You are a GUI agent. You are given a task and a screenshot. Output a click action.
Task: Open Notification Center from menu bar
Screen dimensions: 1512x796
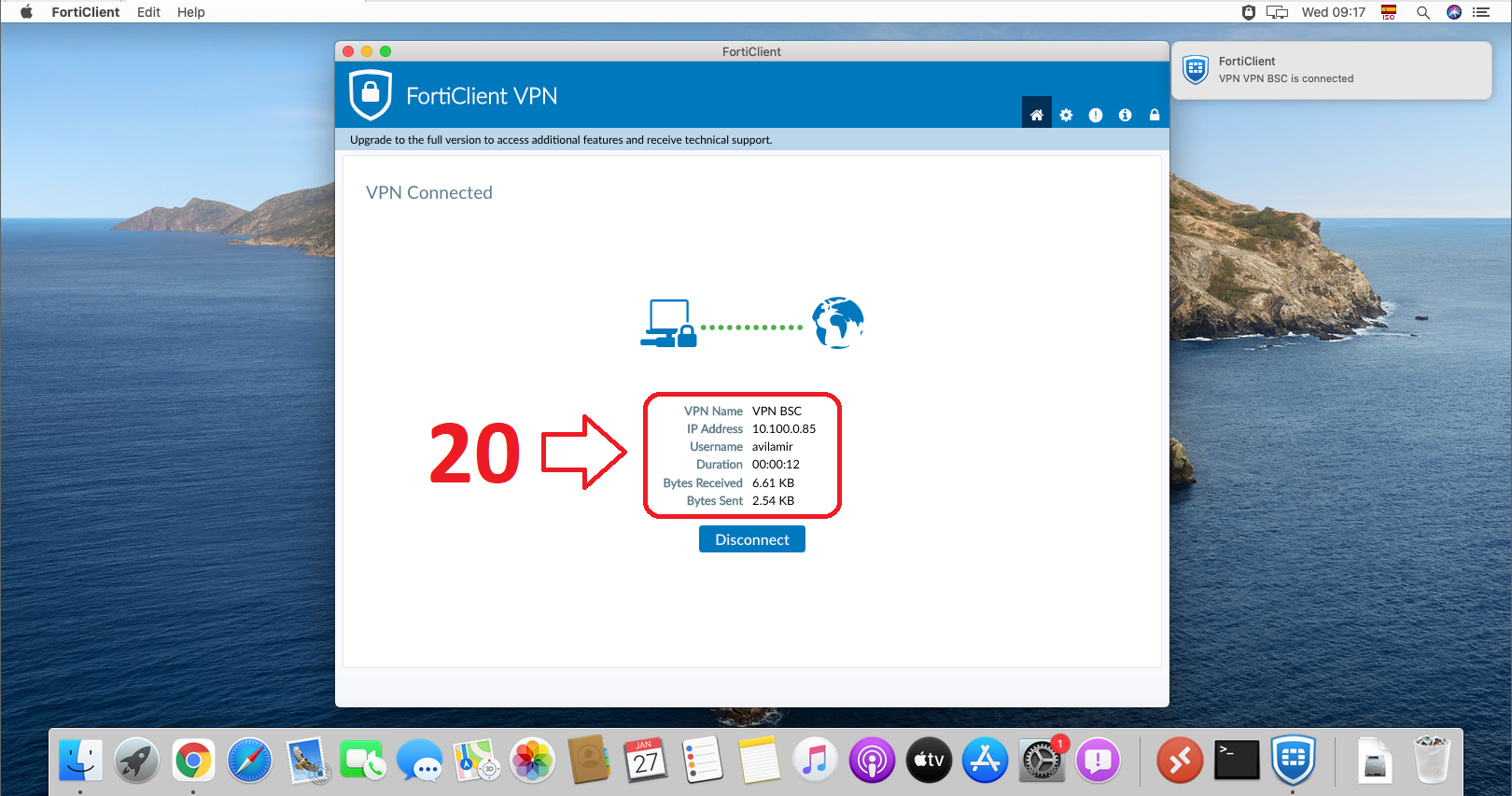tap(1481, 12)
